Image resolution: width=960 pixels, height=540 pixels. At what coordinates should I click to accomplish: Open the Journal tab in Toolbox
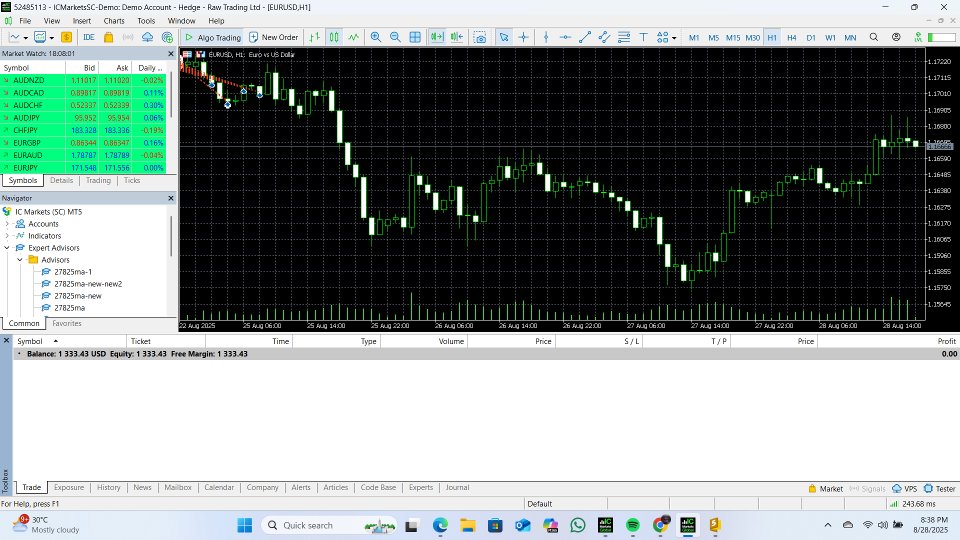click(x=457, y=487)
